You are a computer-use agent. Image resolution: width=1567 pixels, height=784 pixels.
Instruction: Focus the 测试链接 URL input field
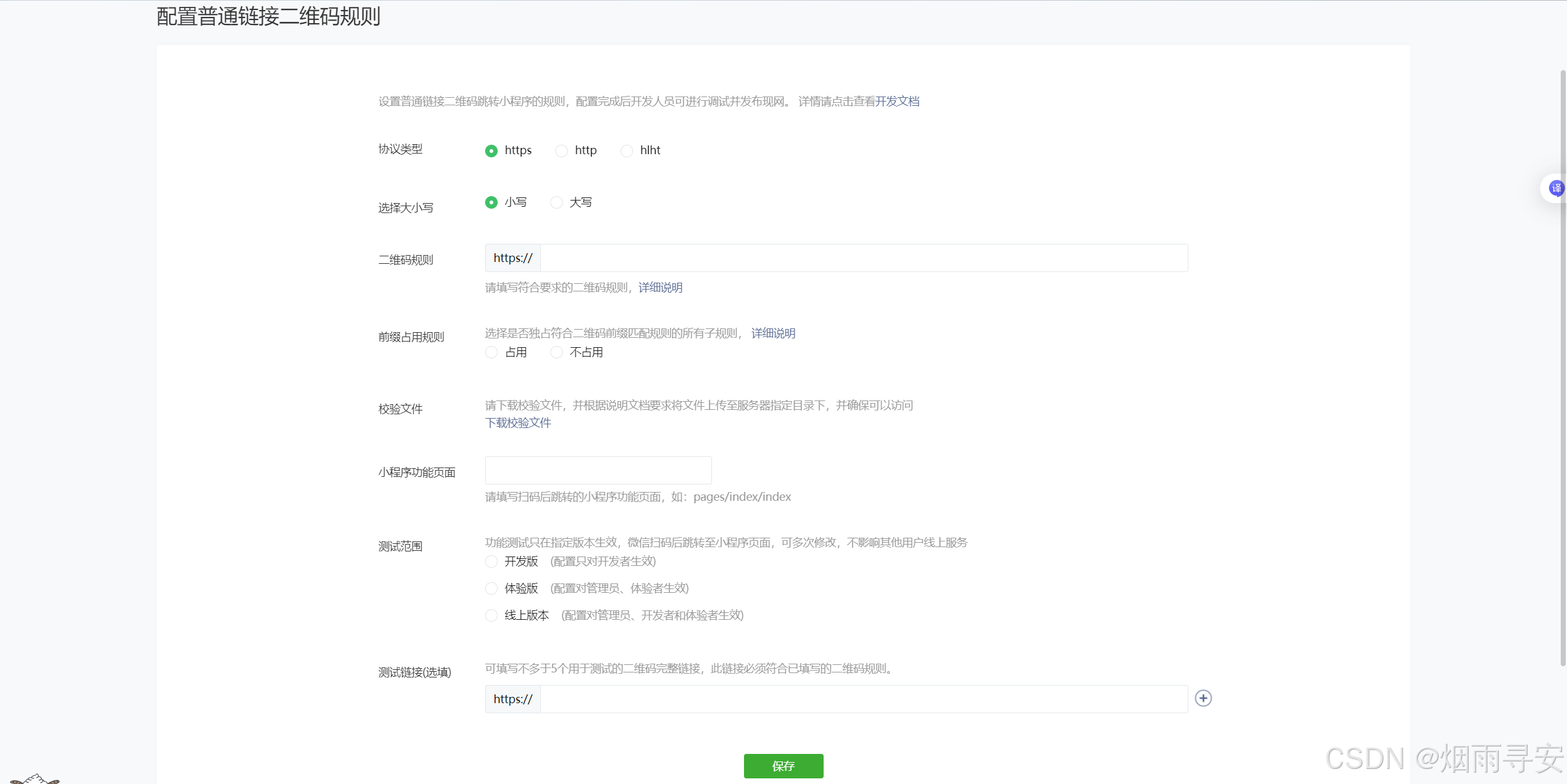point(863,699)
